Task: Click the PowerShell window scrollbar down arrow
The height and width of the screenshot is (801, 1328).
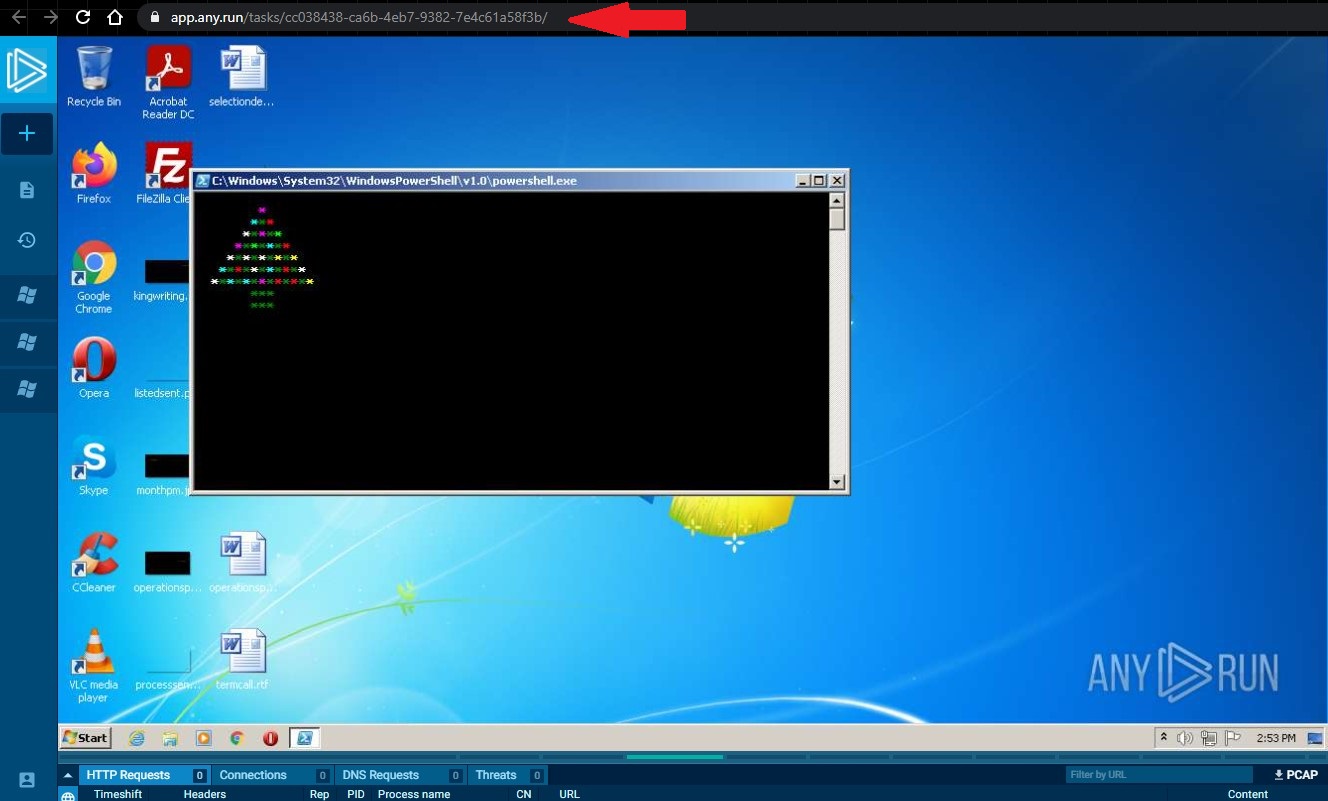Action: 836,481
